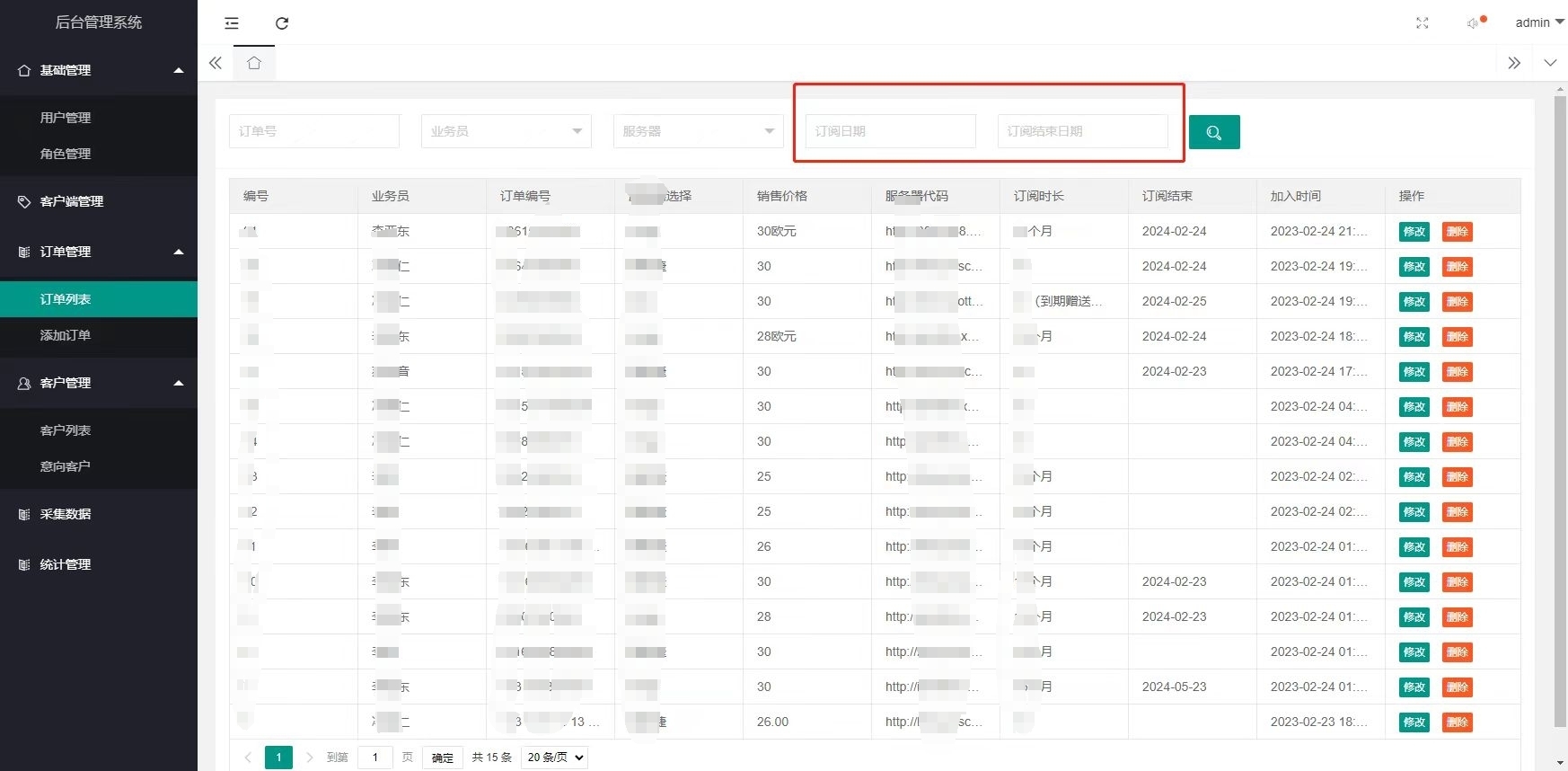This screenshot has width=1568, height=771.
Task: Click 删除 on the 2024-02-25 row
Action: pyautogui.click(x=1458, y=302)
